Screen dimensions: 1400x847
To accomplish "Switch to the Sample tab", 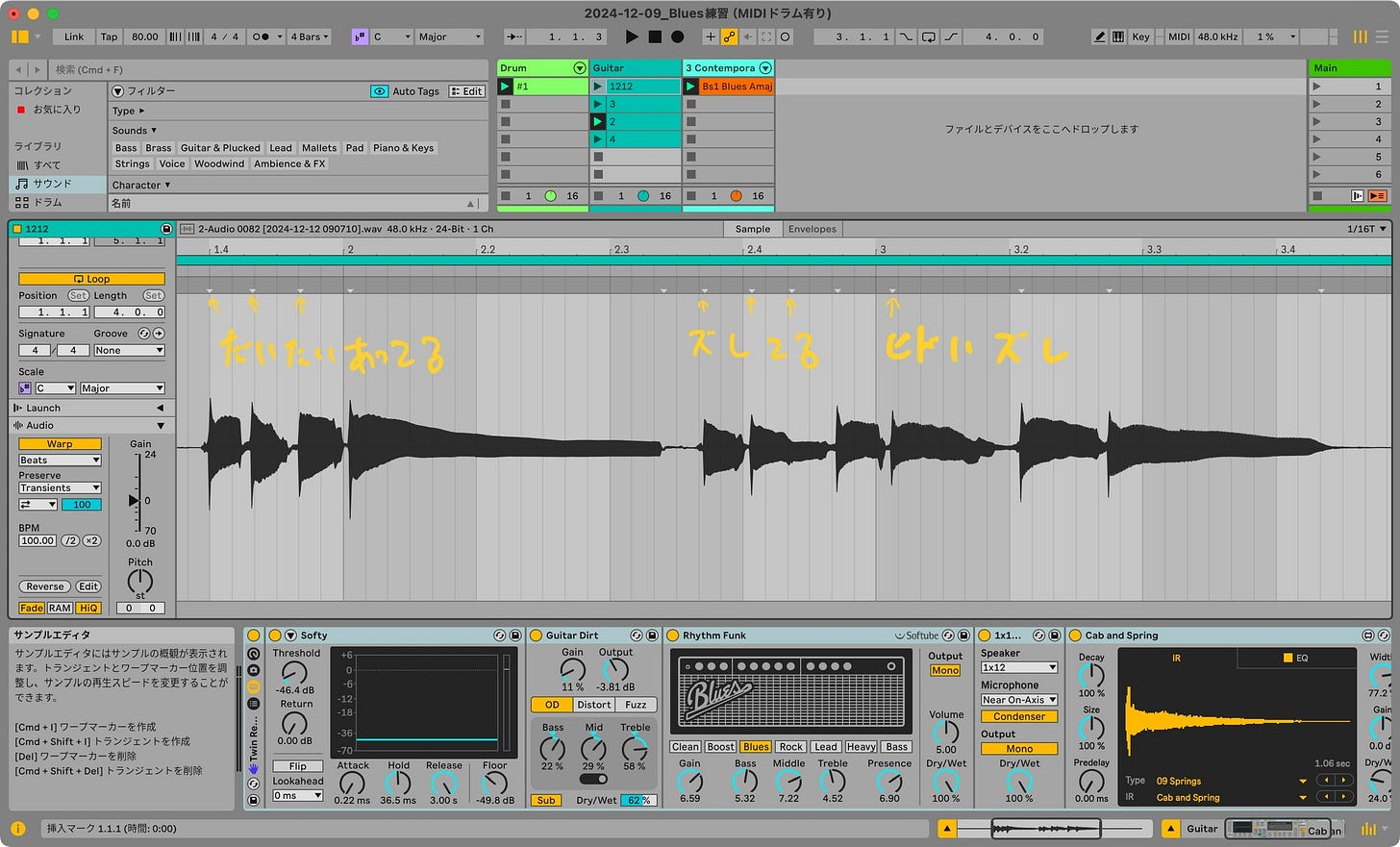I will tap(753, 229).
